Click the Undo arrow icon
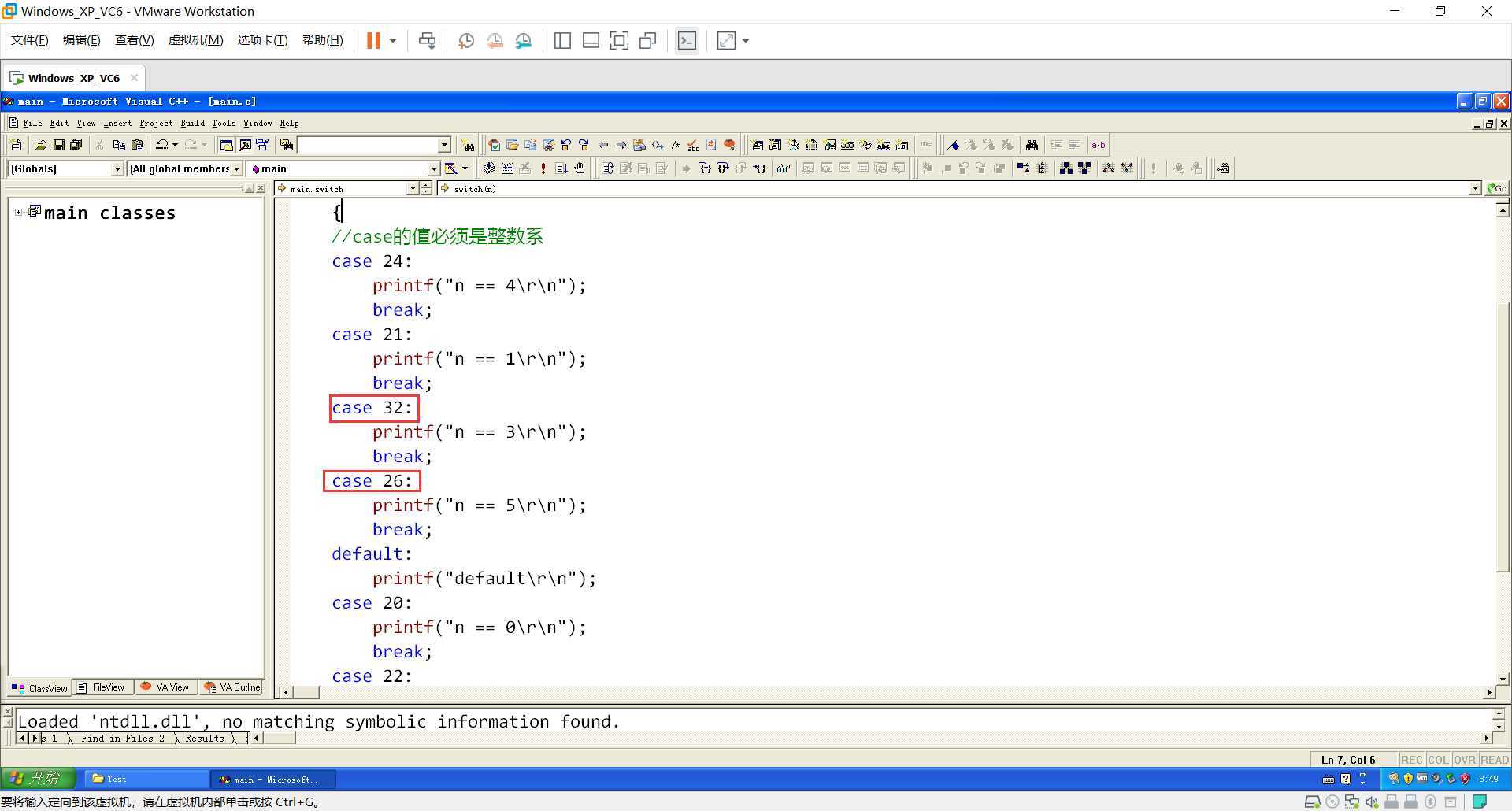This screenshot has width=1512, height=811. point(161,145)
